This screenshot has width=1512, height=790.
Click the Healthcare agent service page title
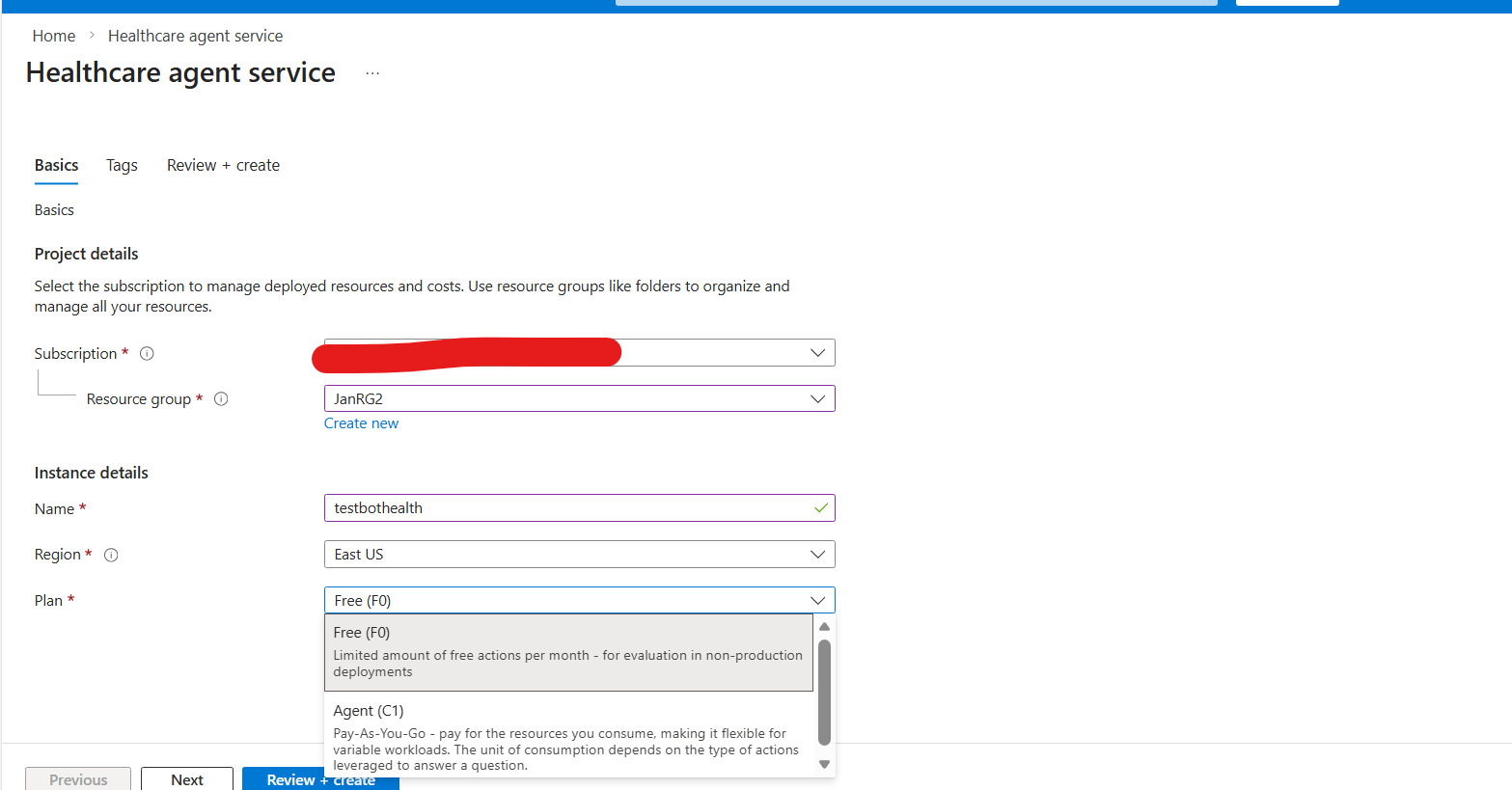tap(180, 72)
